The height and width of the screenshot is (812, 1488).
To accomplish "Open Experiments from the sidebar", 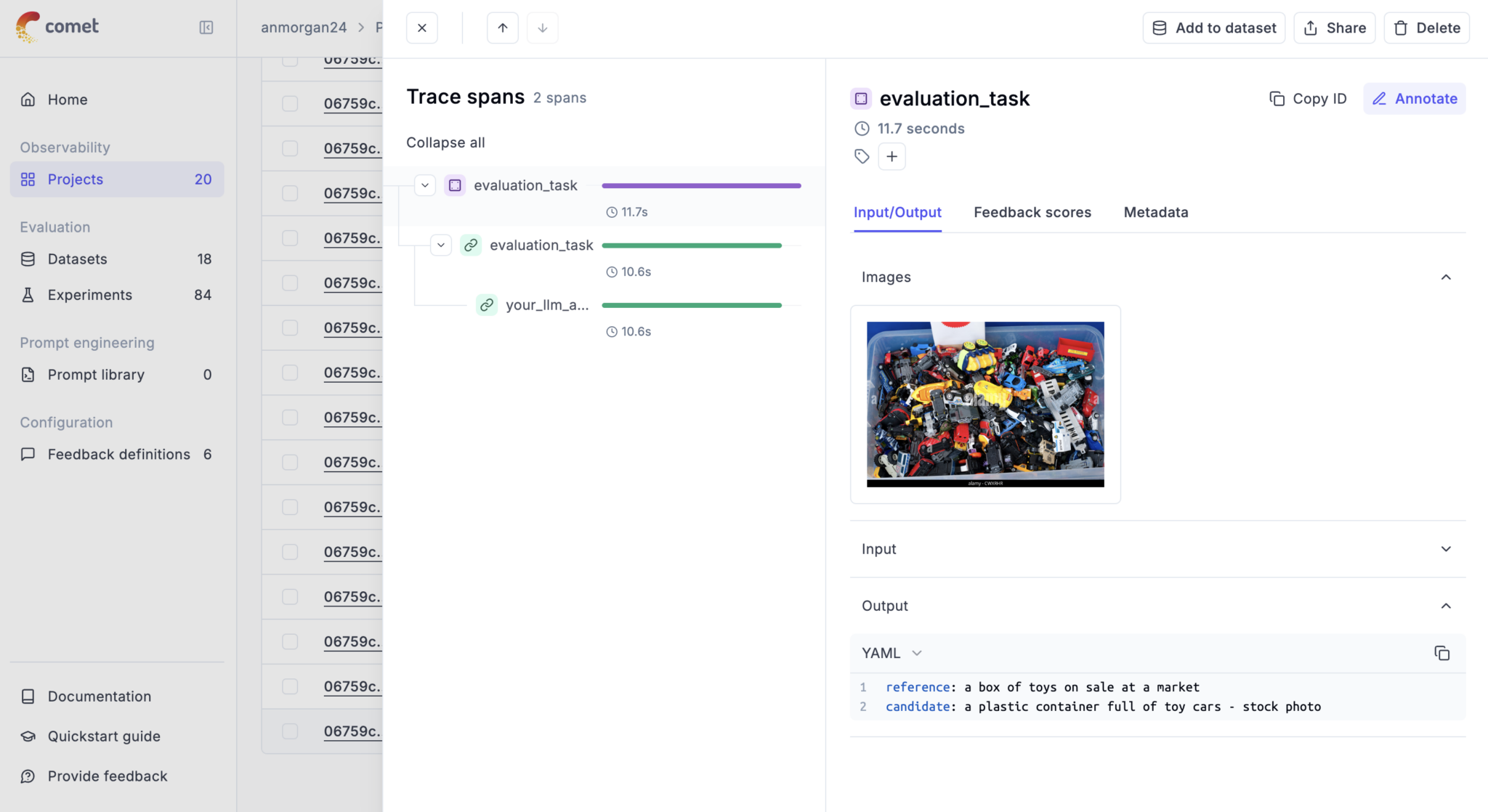I will (x=90, y=295).
